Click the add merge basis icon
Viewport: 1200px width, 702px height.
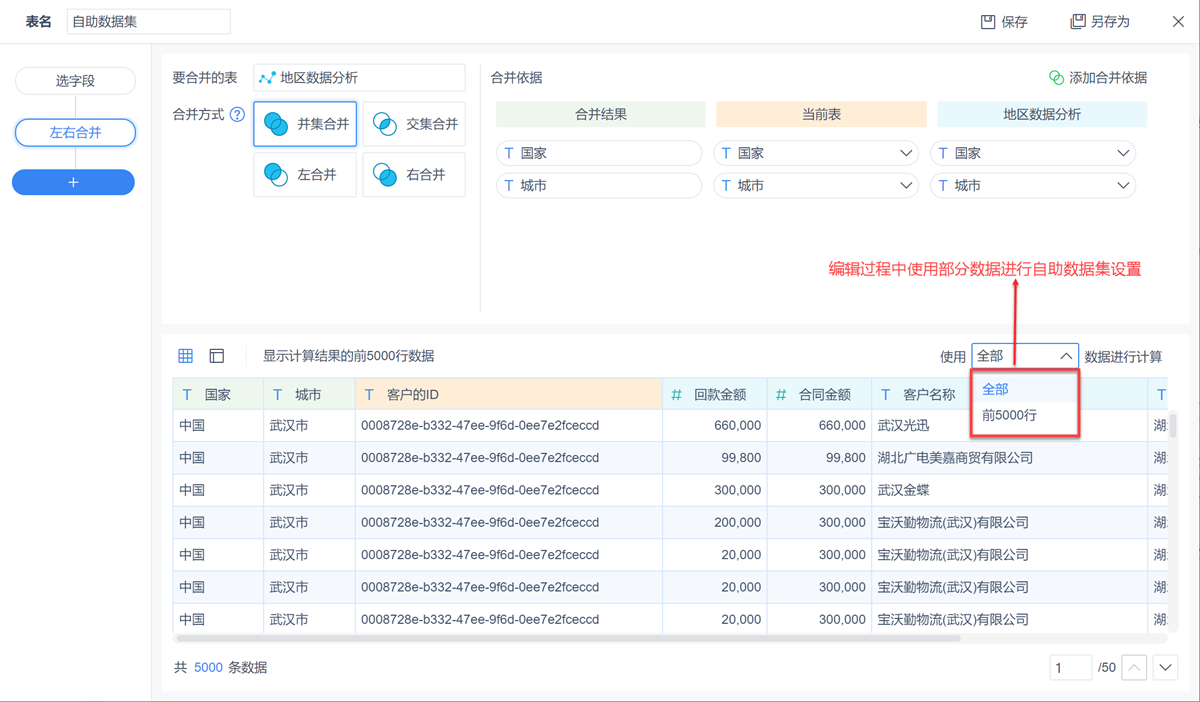1056,78
